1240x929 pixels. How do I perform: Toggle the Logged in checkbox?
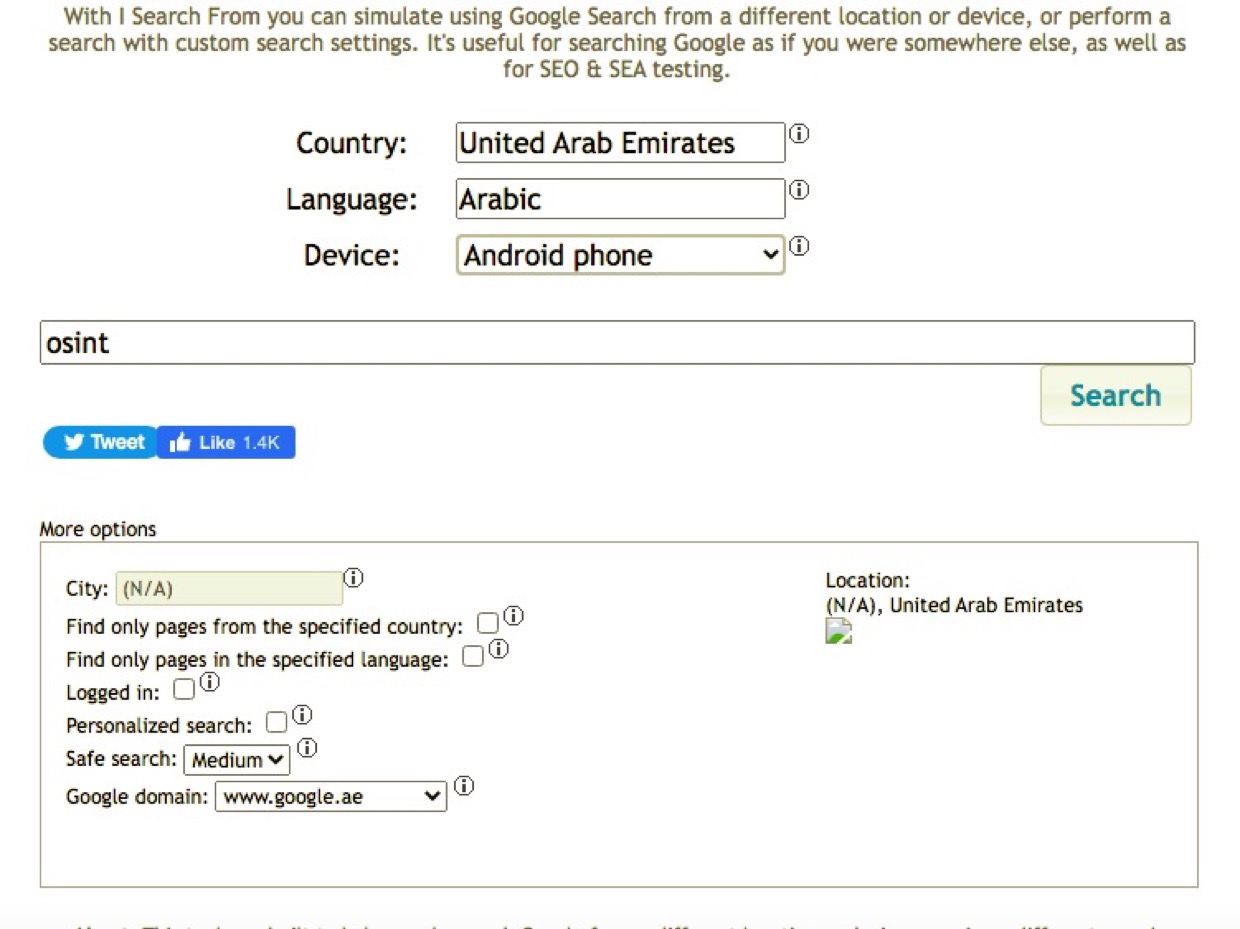pos(184,689)
